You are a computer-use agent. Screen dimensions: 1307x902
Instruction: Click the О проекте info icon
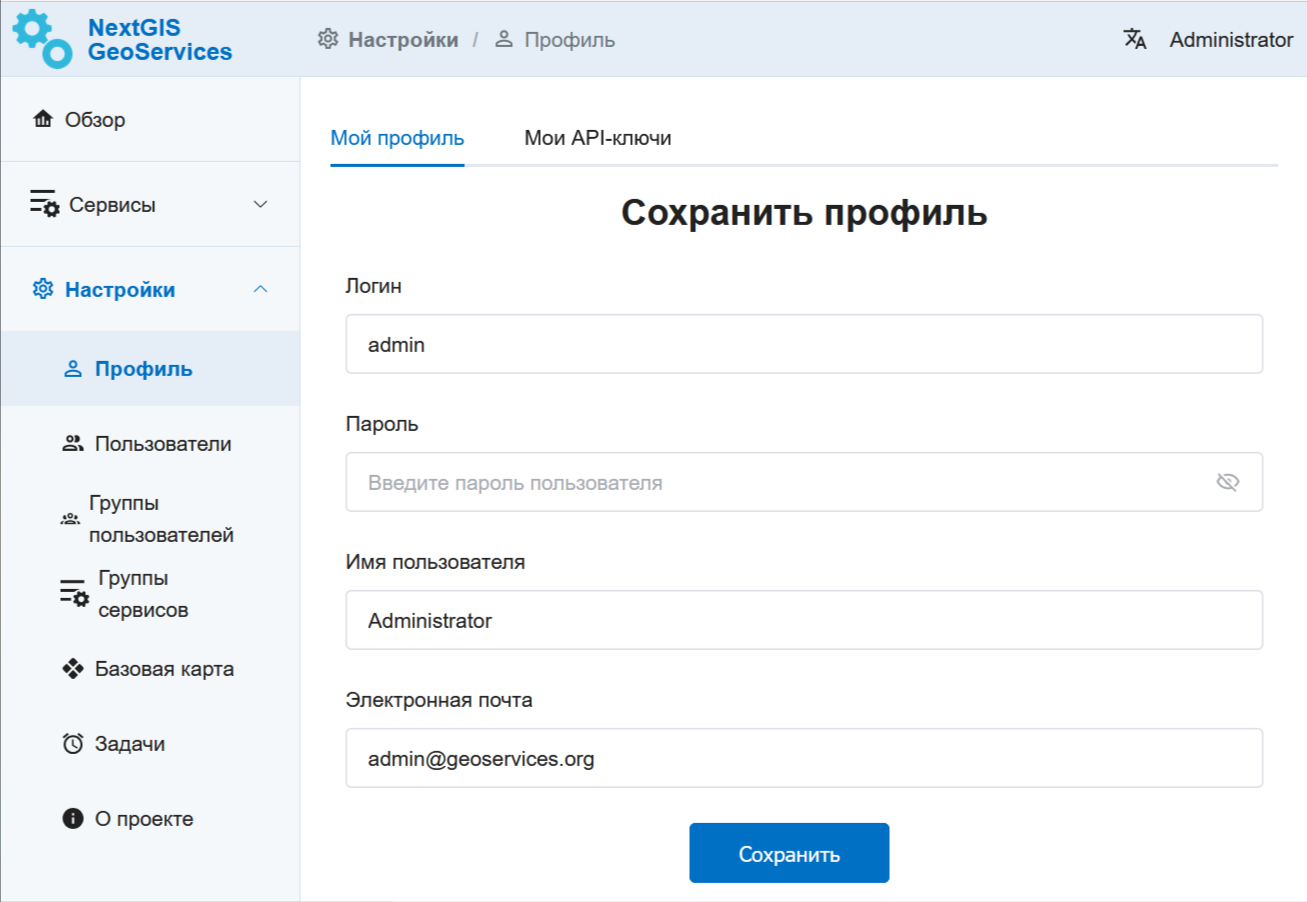[x=72, y=819]
